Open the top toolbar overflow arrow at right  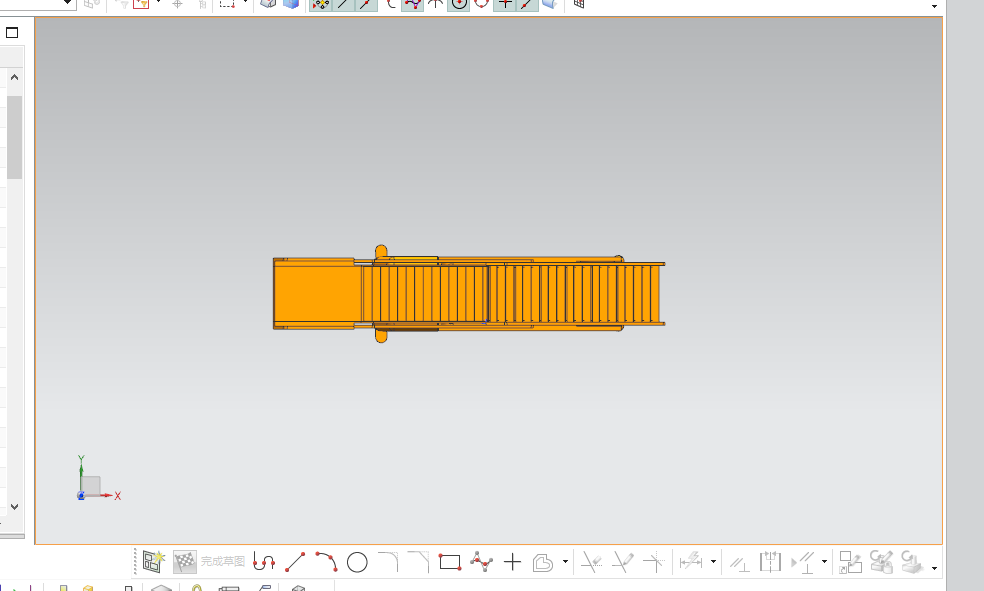coord(934,6)
